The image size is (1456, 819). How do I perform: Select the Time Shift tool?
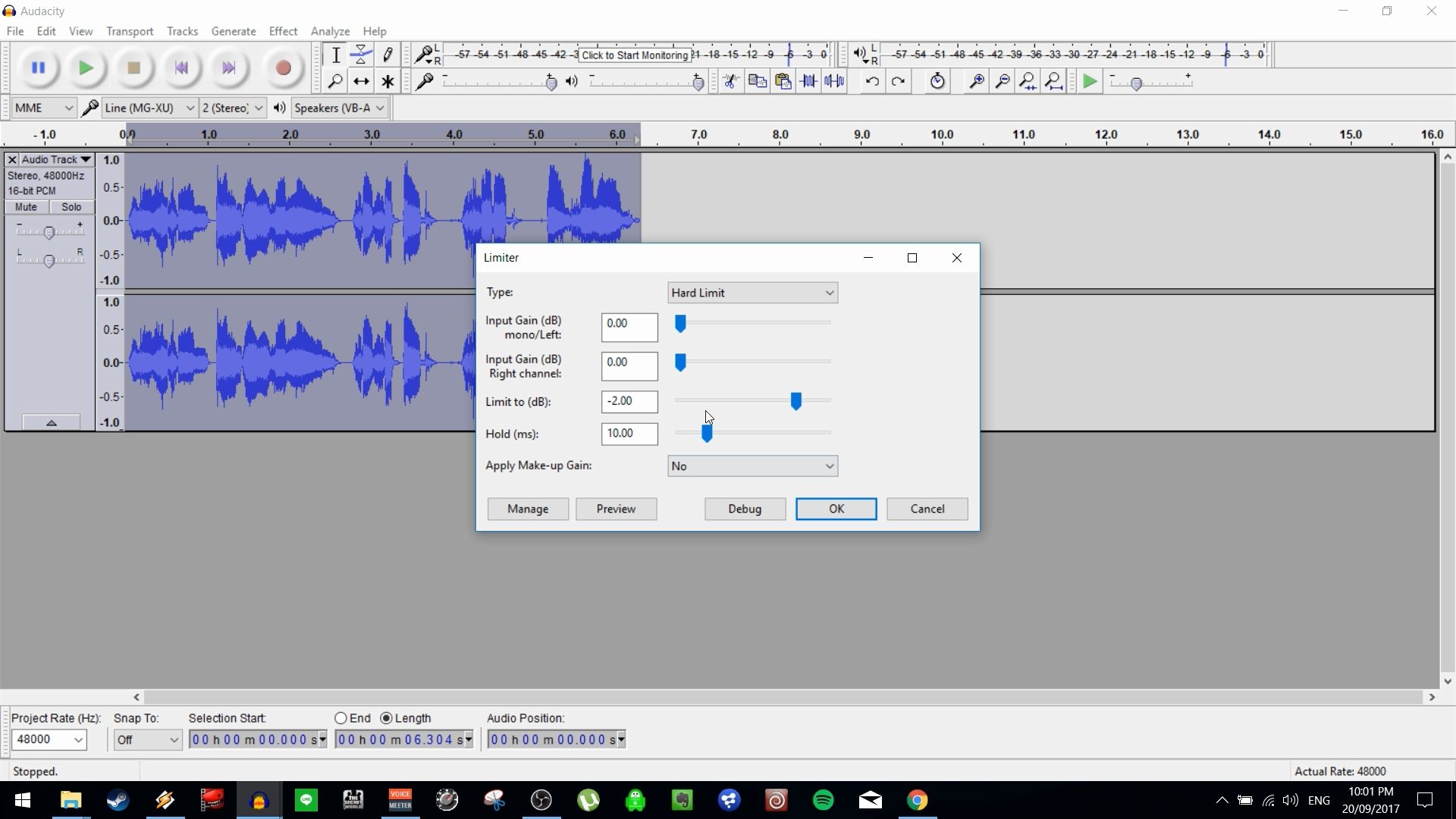pos(361,81)
